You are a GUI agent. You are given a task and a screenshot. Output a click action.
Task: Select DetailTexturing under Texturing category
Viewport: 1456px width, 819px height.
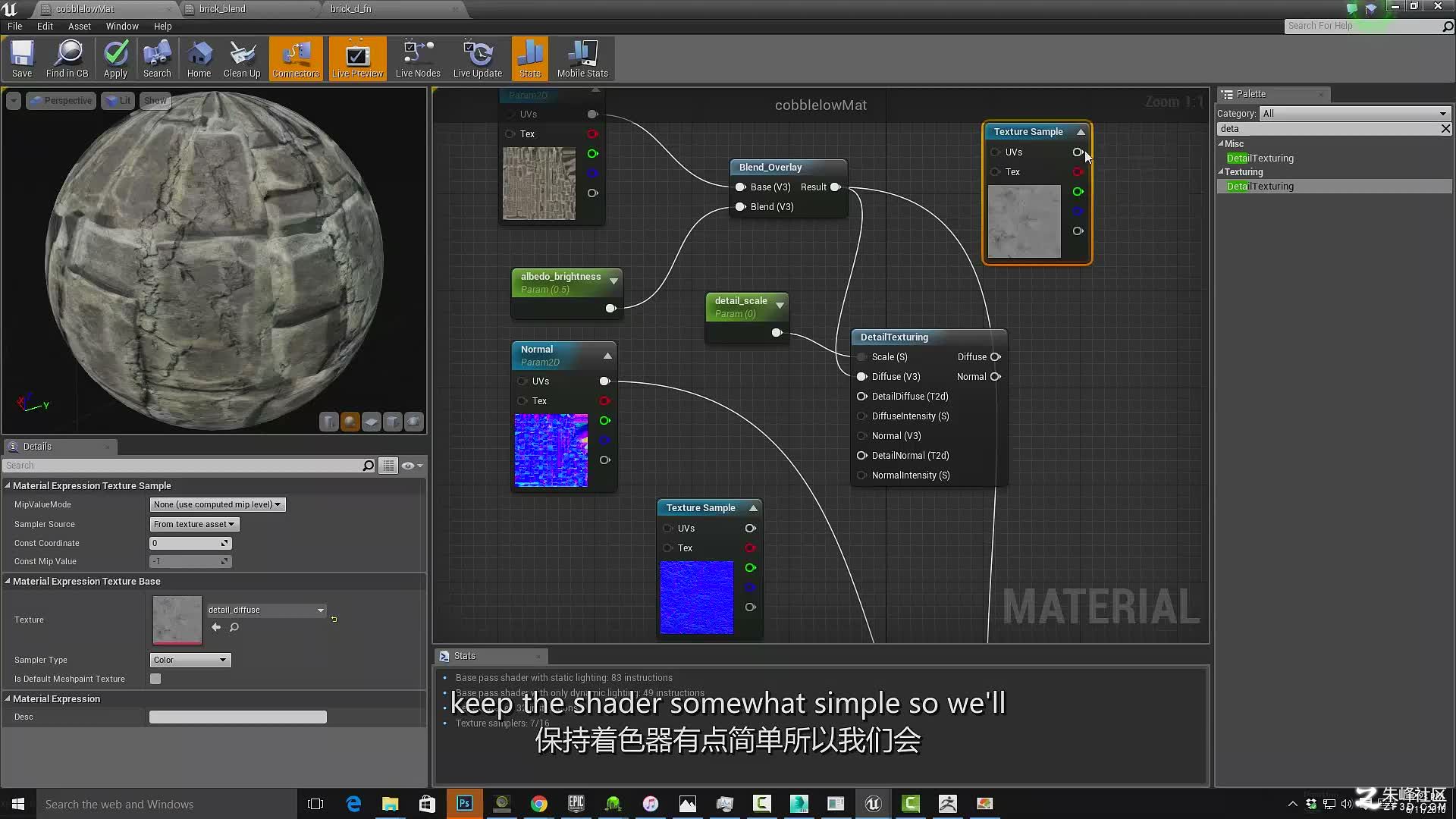[x=1260, y=186]
